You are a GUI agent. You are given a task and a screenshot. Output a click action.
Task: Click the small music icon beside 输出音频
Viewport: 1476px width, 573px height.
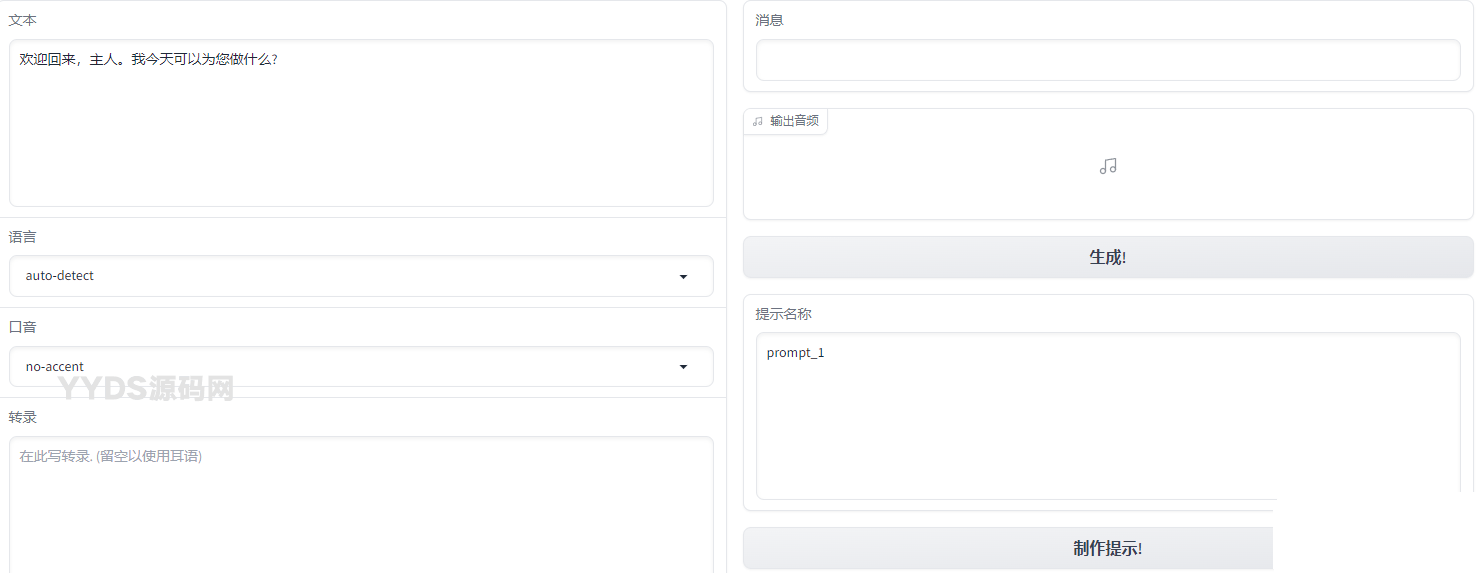pos(758,121)
